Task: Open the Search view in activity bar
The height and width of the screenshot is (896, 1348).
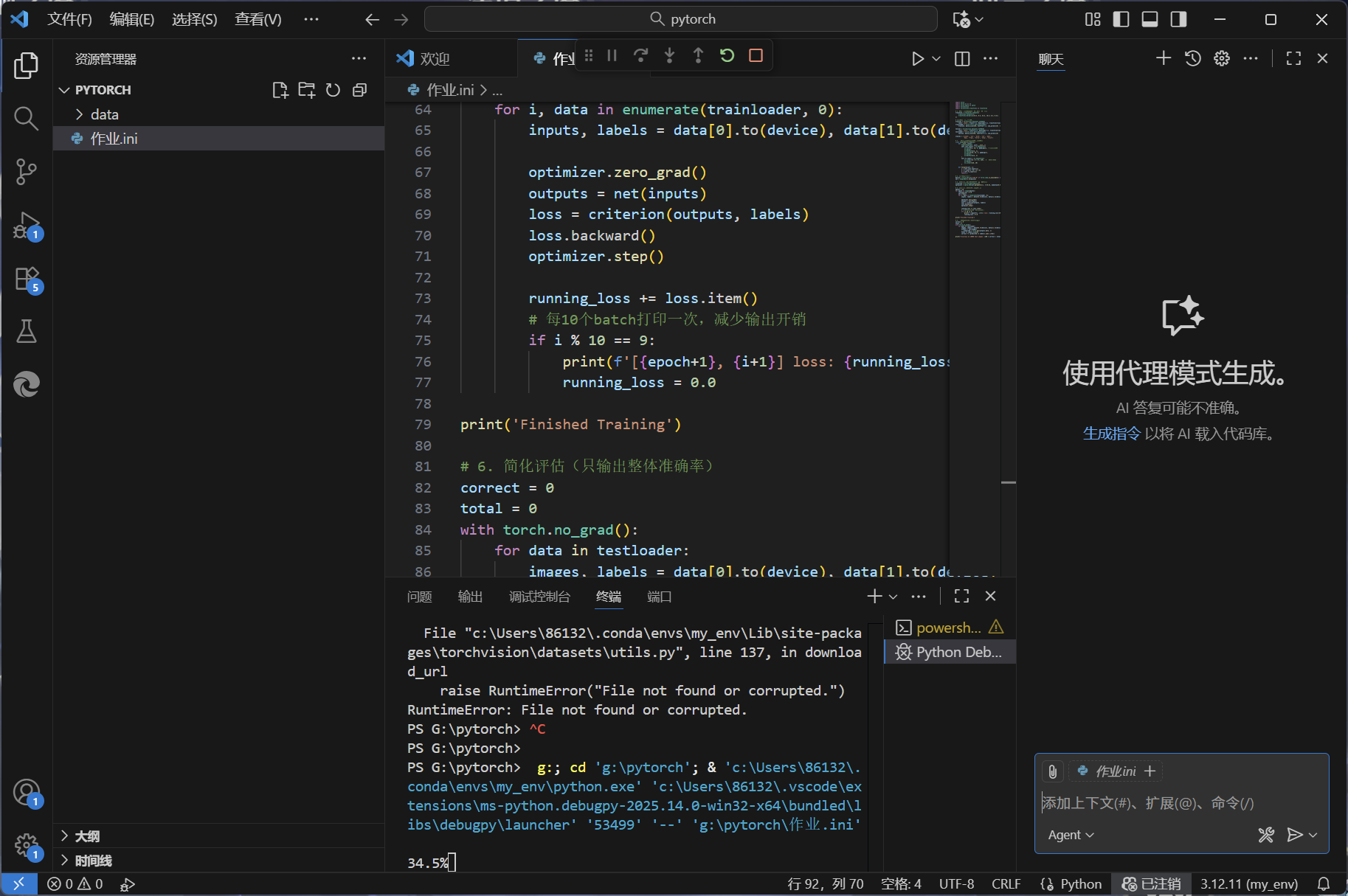Action: point(27,118)
